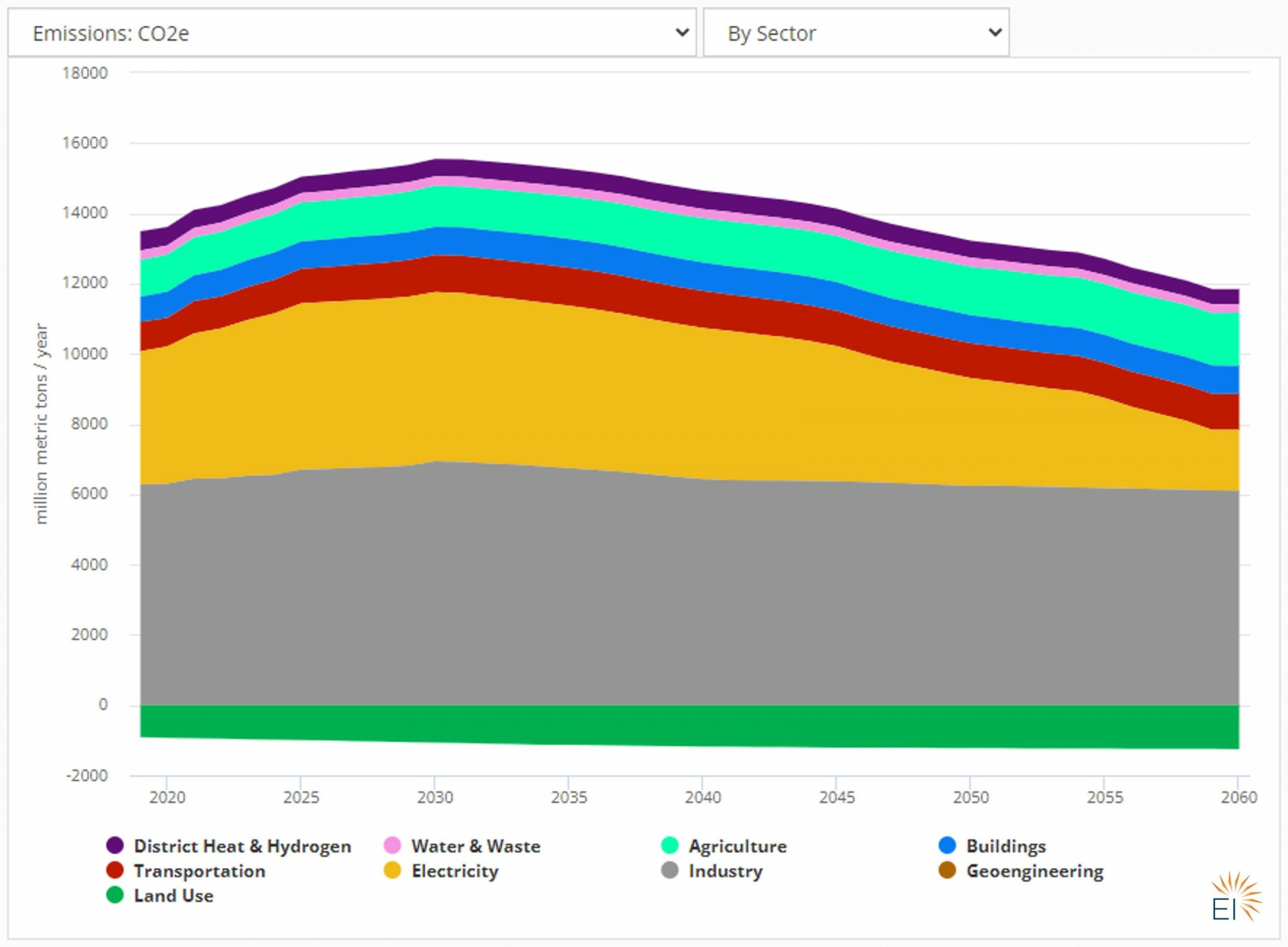Click the Land Use legend label text
The image size is (1288, 947).
[174, 895]
